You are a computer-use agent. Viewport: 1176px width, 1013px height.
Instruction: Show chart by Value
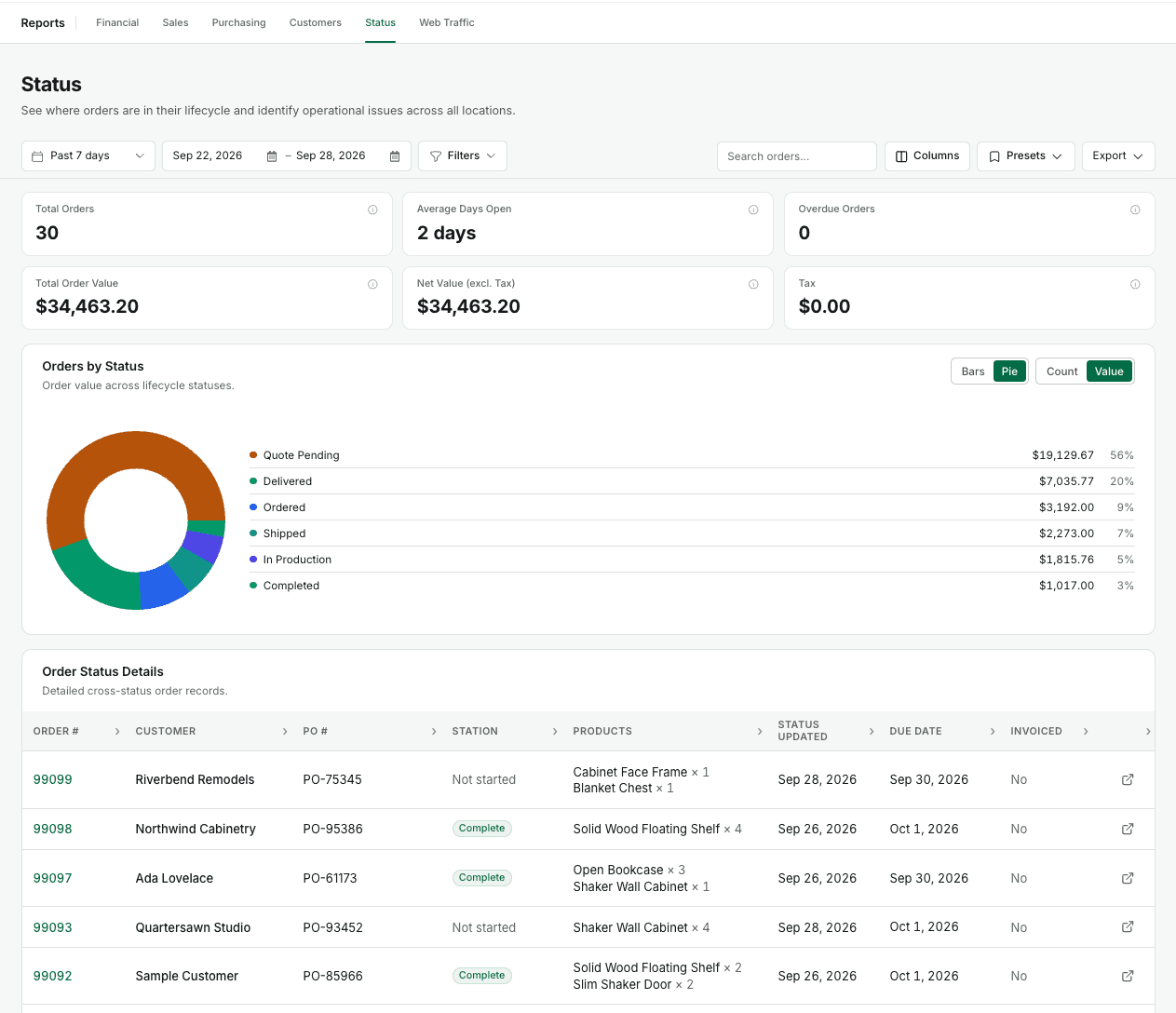[1109, 371]
